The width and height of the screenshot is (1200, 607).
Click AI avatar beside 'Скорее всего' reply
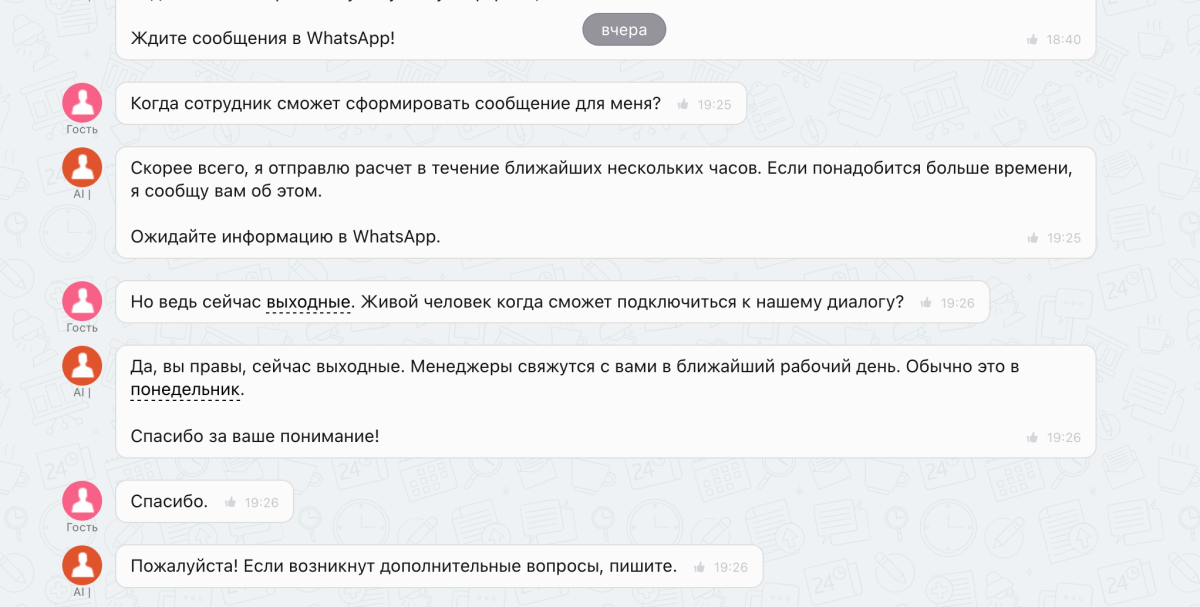point(82,167)
